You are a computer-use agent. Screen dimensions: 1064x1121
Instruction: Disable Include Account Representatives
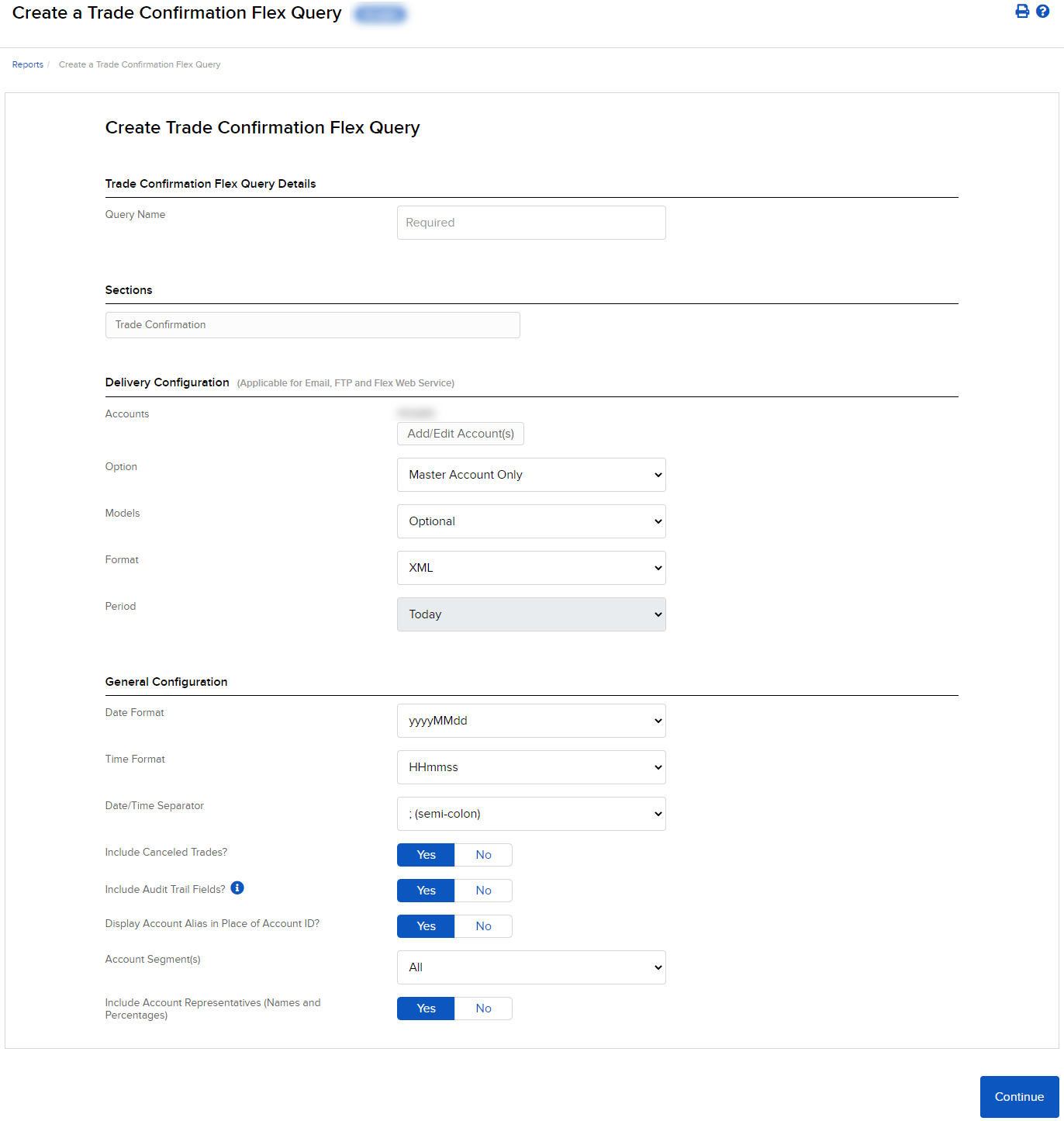click(x=482, y=1008)
